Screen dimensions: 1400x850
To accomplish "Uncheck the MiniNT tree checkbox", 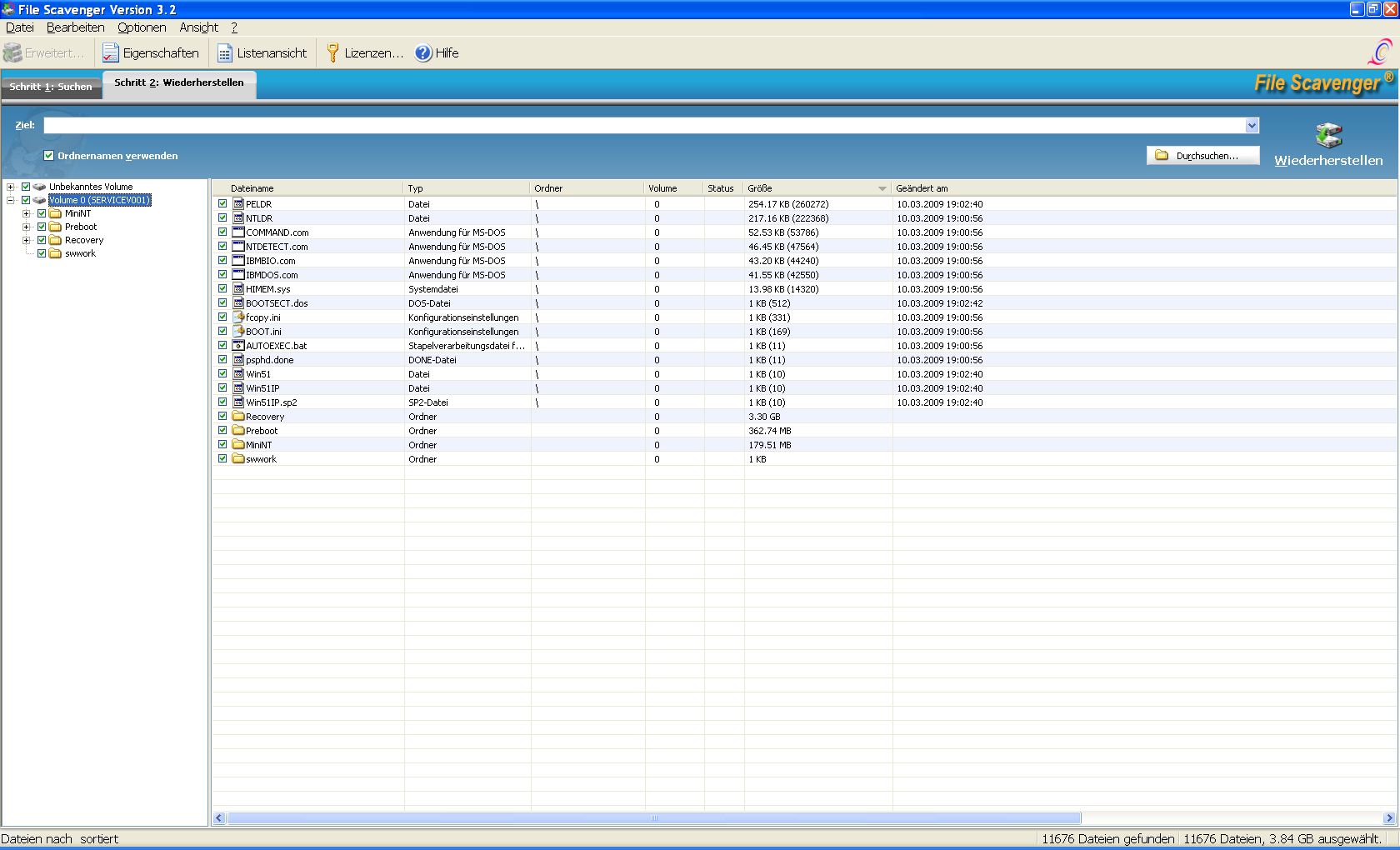I will point(42,213).
